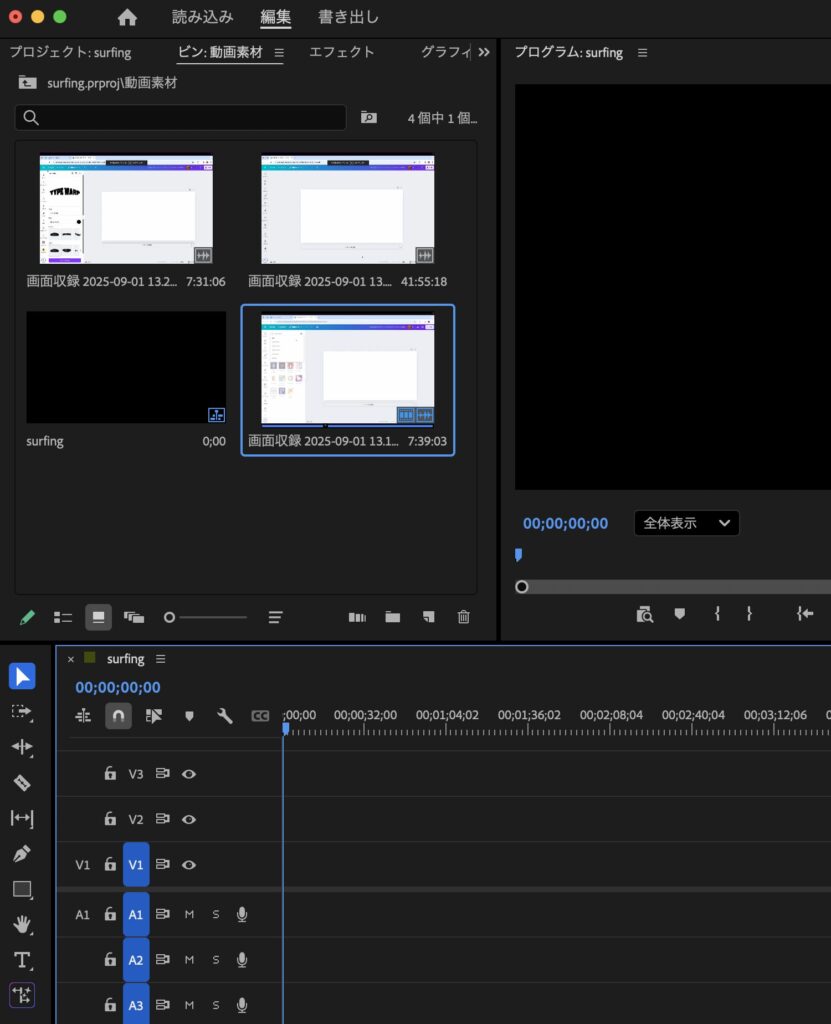831x1024 pixels.
Task: Select the Pen tool
Action: pyautogui.click(x=22, y=854)
